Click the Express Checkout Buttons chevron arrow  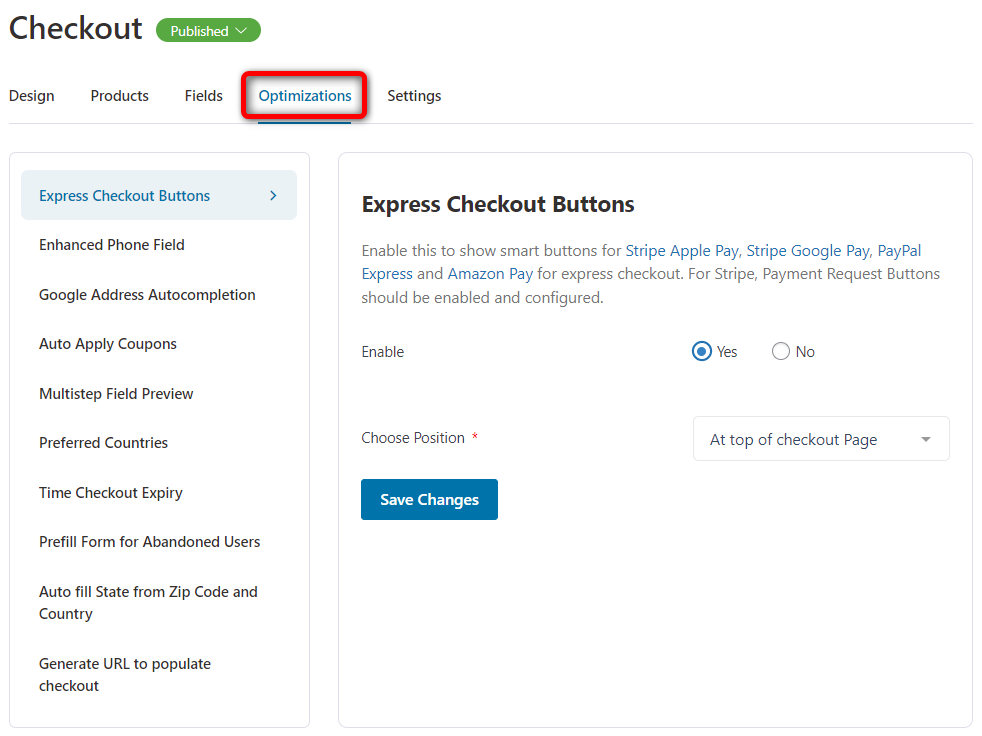[273, 195]
